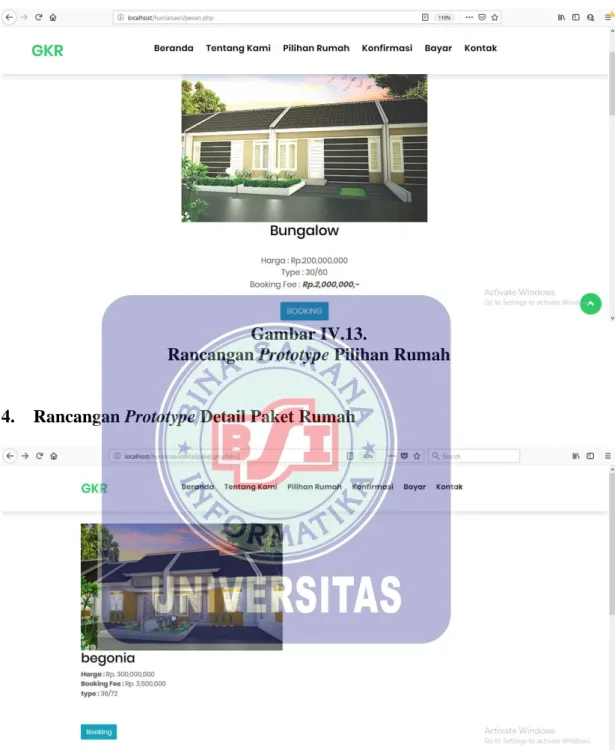Click the back arrow in top browser toolbar
615x750 pixels.
(9, 17)
